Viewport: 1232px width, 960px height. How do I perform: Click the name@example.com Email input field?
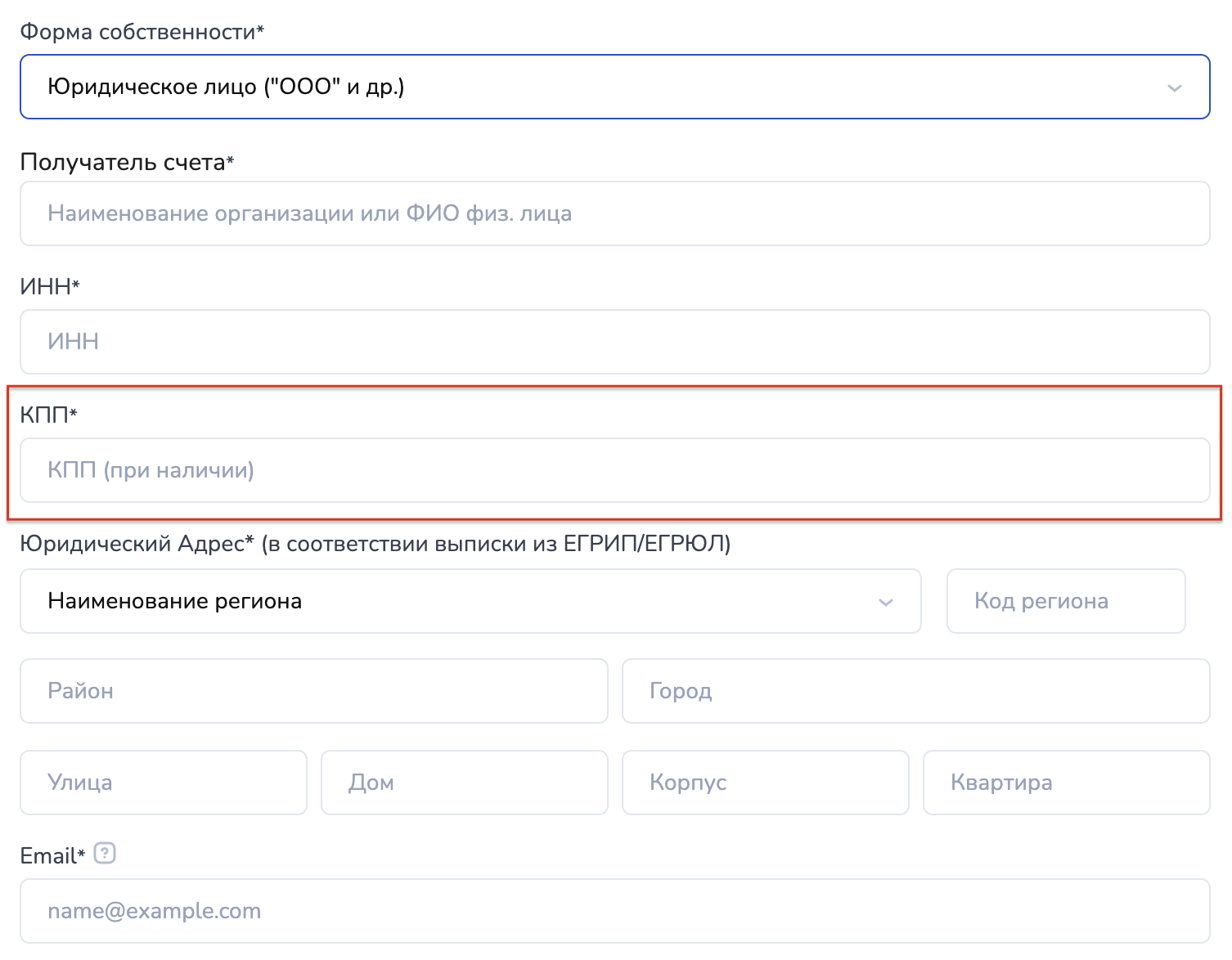614,911
